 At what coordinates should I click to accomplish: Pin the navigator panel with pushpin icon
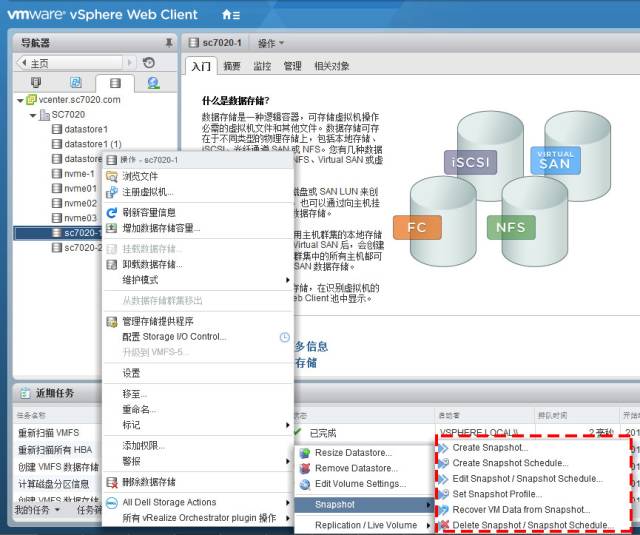click(x=169, y=42)
